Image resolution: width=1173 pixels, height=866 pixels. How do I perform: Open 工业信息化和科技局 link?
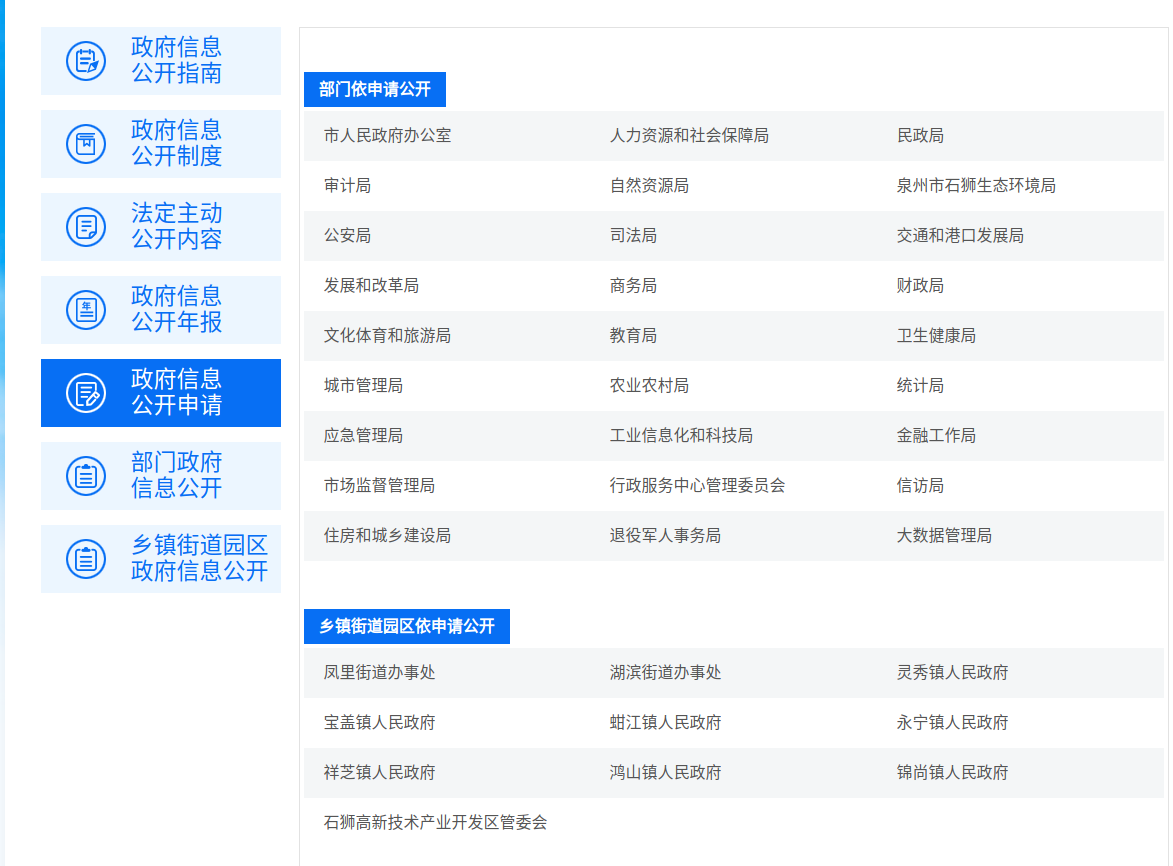point(681,436)
